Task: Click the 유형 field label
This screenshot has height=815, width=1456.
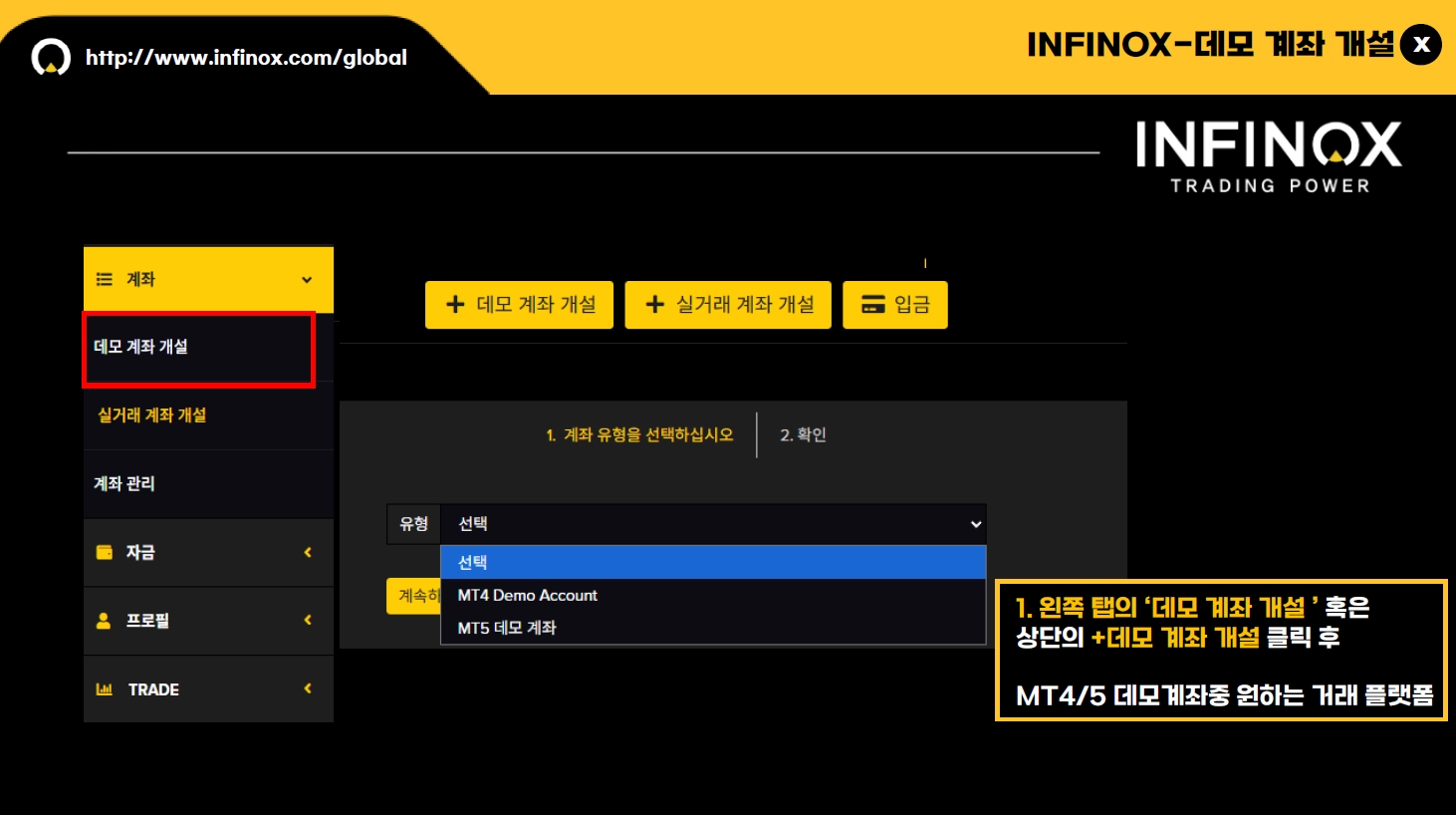Action: [413, 524]
